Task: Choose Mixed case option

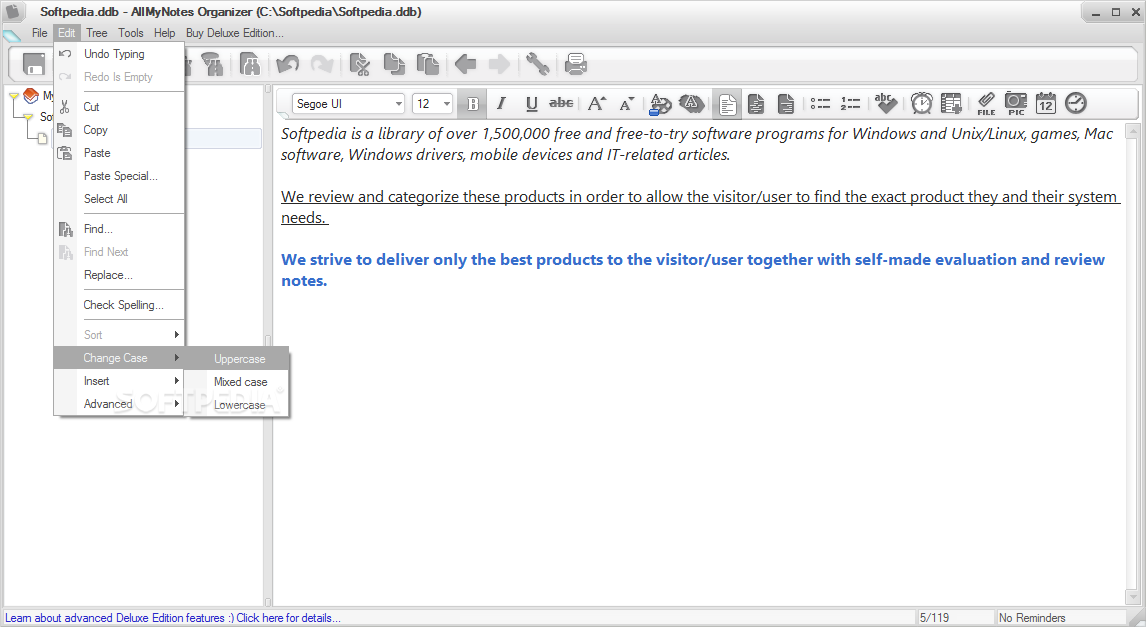Action: coord(238,381)
